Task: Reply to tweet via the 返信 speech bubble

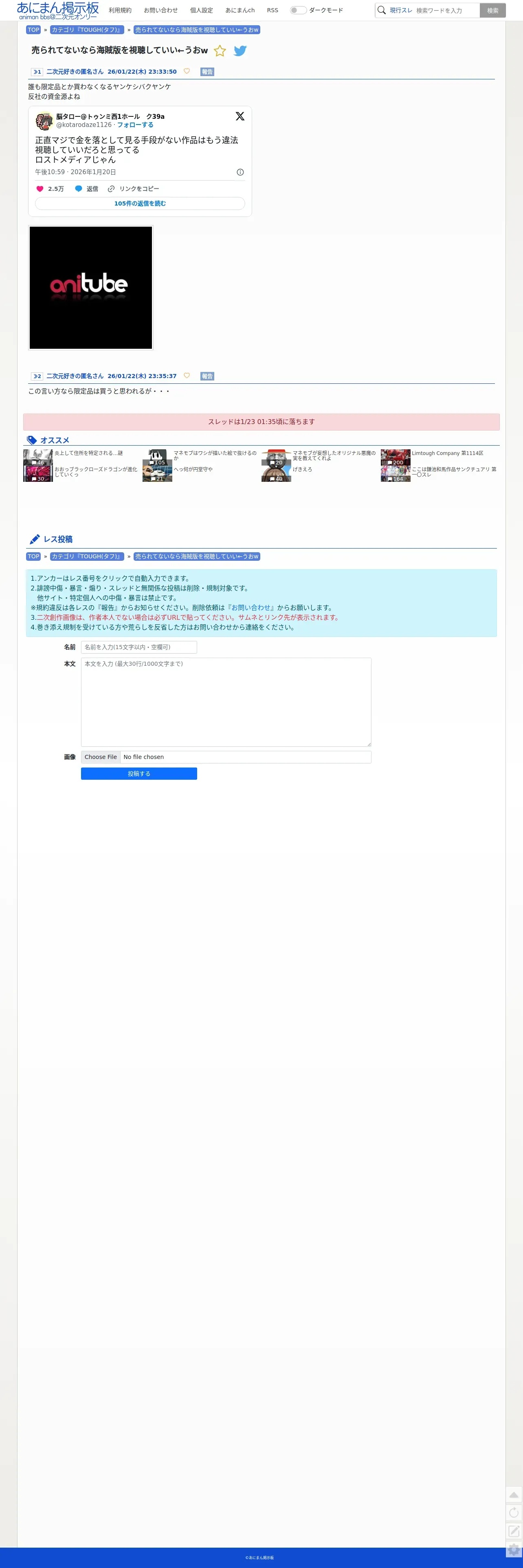Action: (87, 189)
